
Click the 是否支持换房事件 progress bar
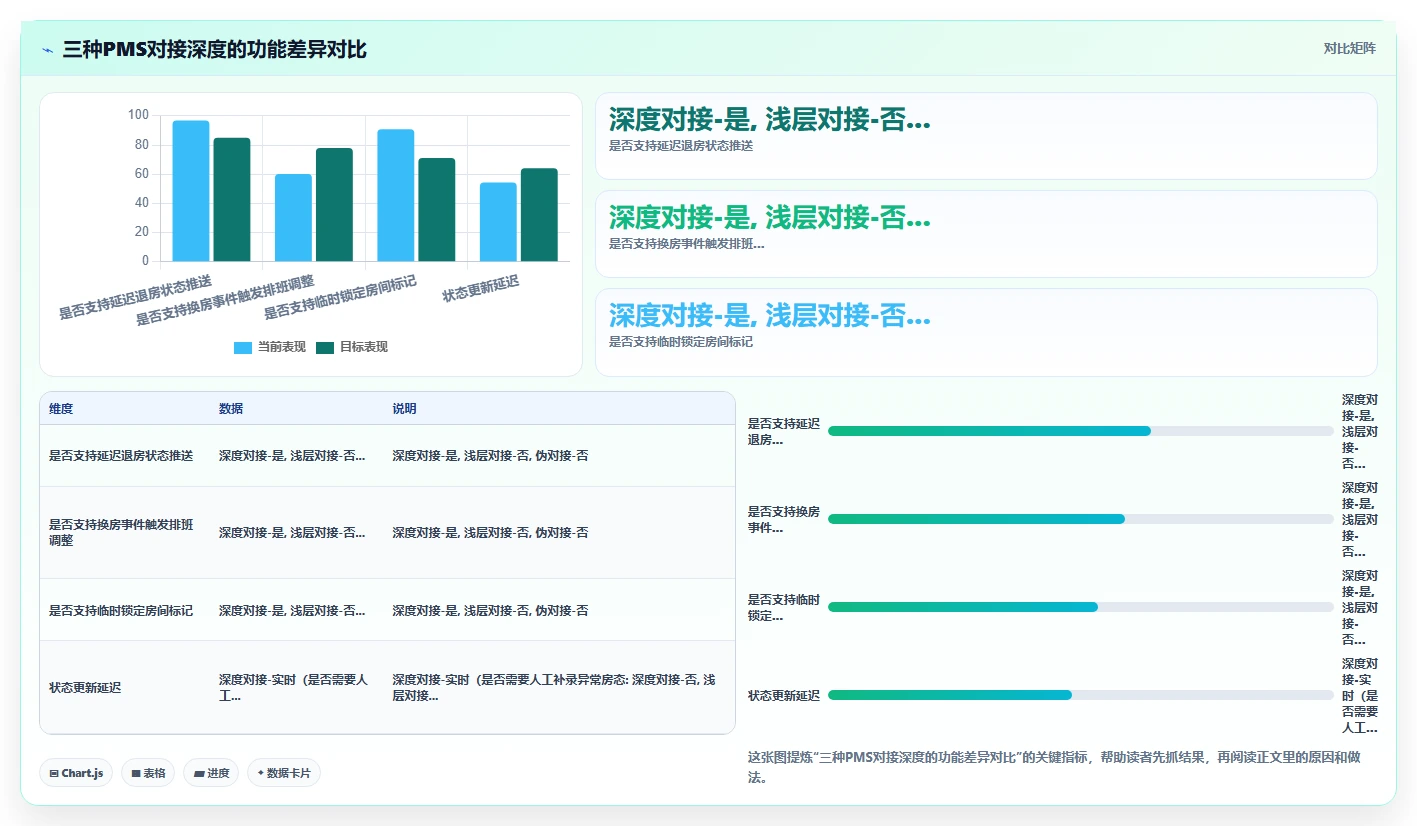[x=1081, y=519]
